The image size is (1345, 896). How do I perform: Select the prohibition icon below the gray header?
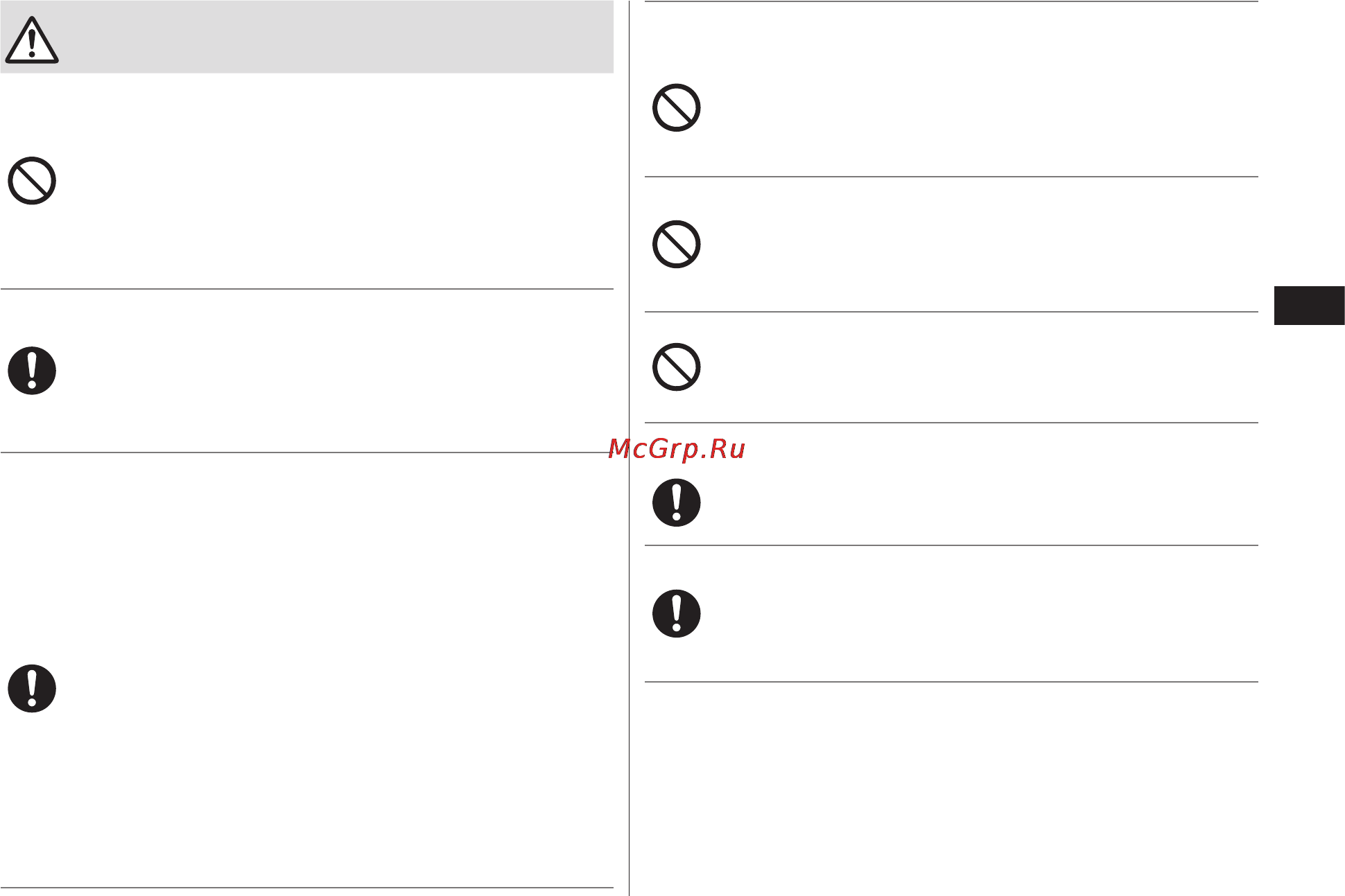[32, 181]
